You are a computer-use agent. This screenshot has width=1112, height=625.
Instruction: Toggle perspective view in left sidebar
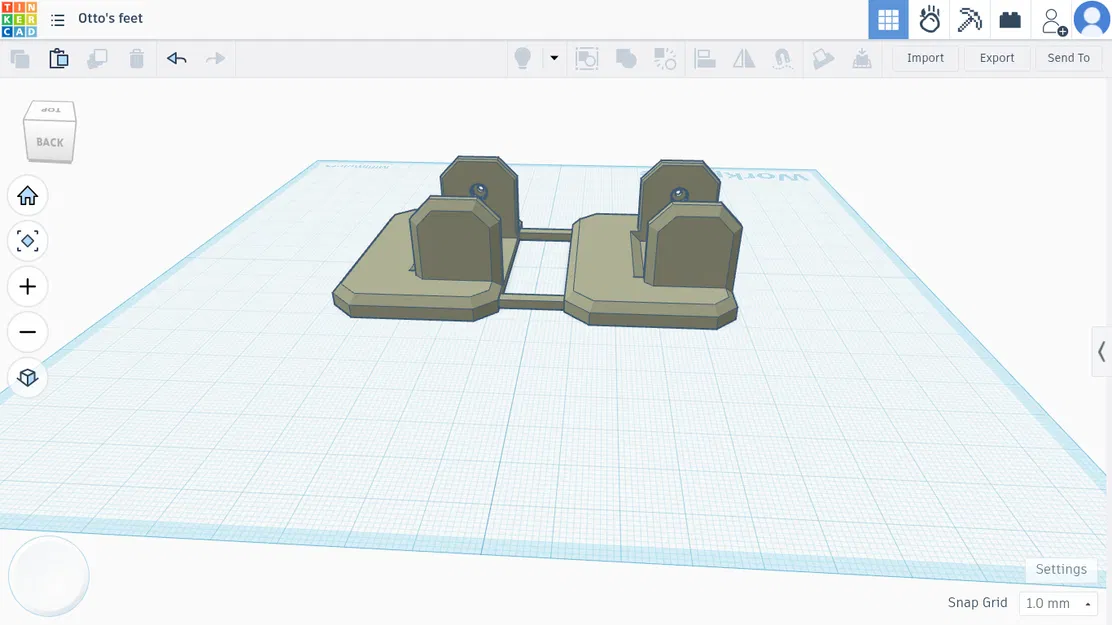pyautogui.click(x=28, y=377)
